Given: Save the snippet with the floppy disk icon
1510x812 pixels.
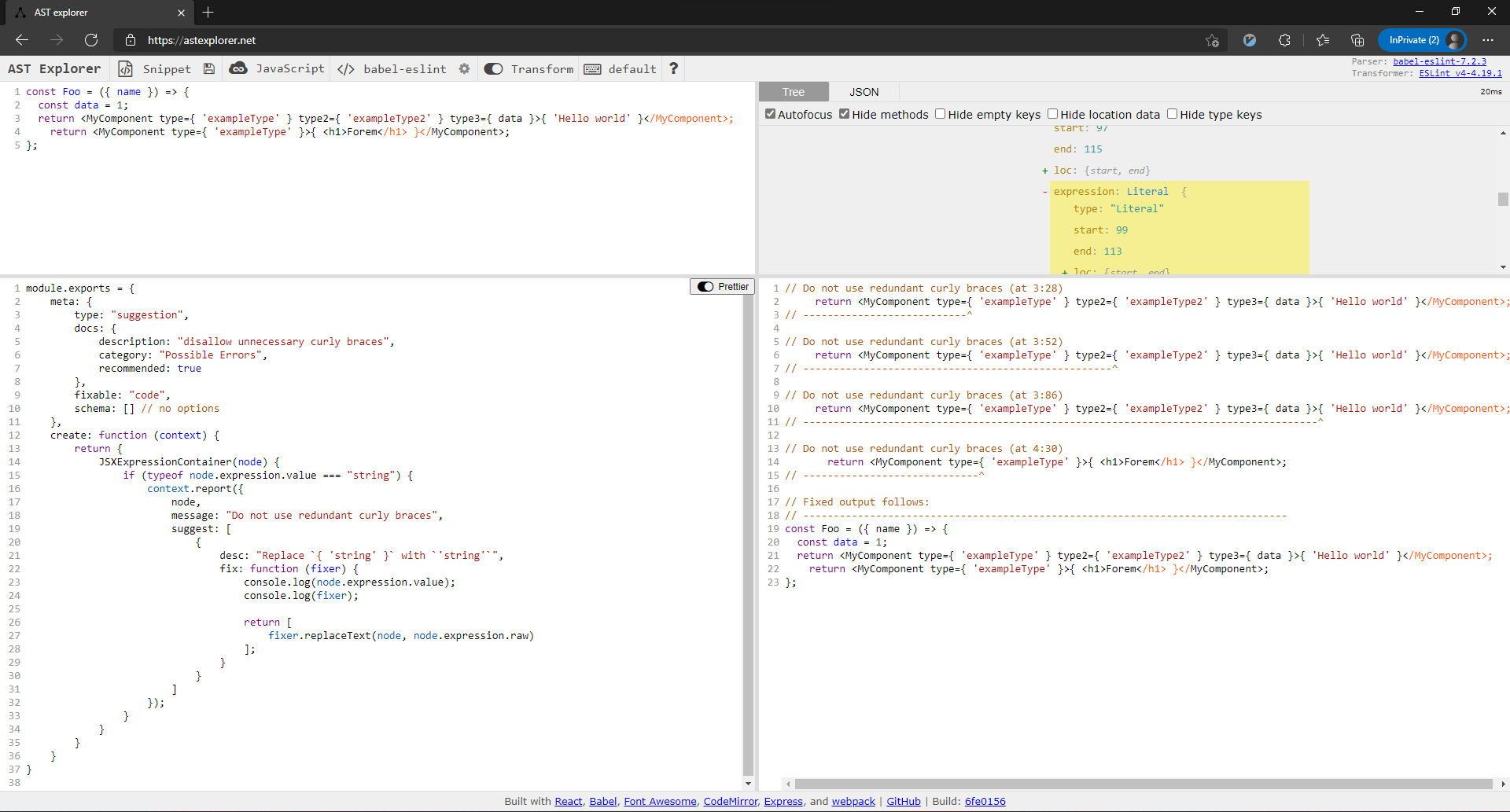Looking at the screenshot, I should point(208,69).
